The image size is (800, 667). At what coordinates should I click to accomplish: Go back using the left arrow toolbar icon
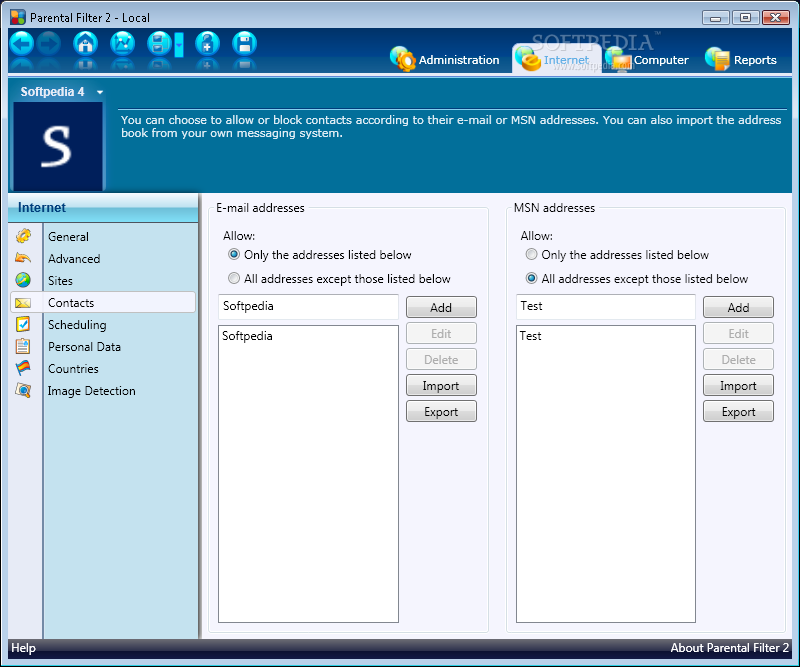click(x=21, y=44)
